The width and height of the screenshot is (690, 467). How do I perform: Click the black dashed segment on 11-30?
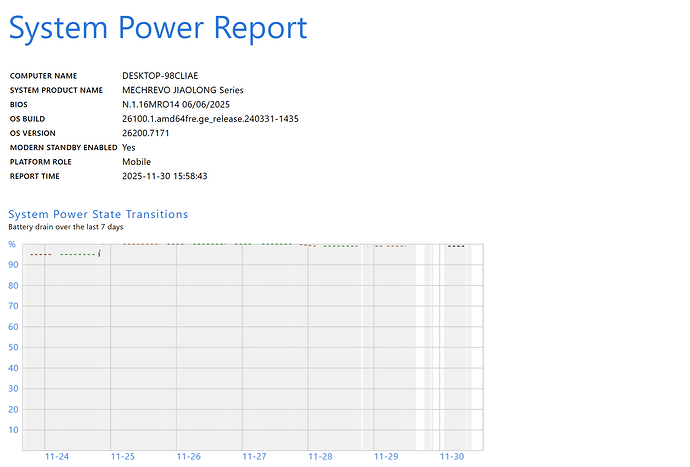(x=456, y=246)
